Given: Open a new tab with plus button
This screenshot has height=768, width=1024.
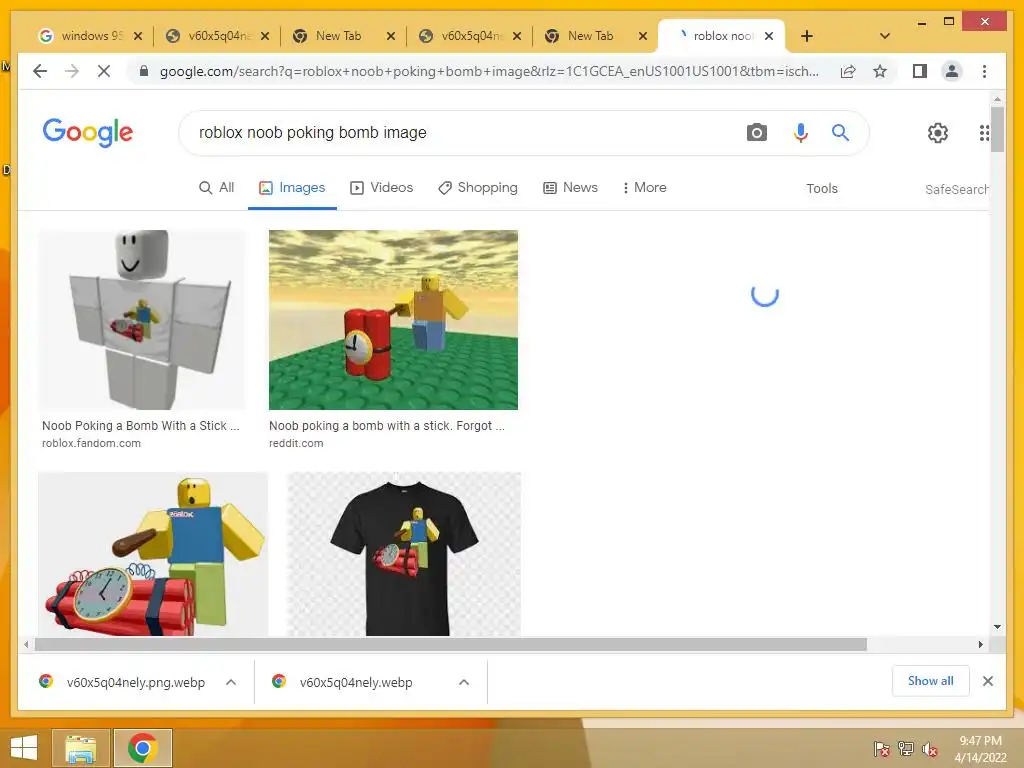Looking at the screenshot, I should (x=807, y=36).
